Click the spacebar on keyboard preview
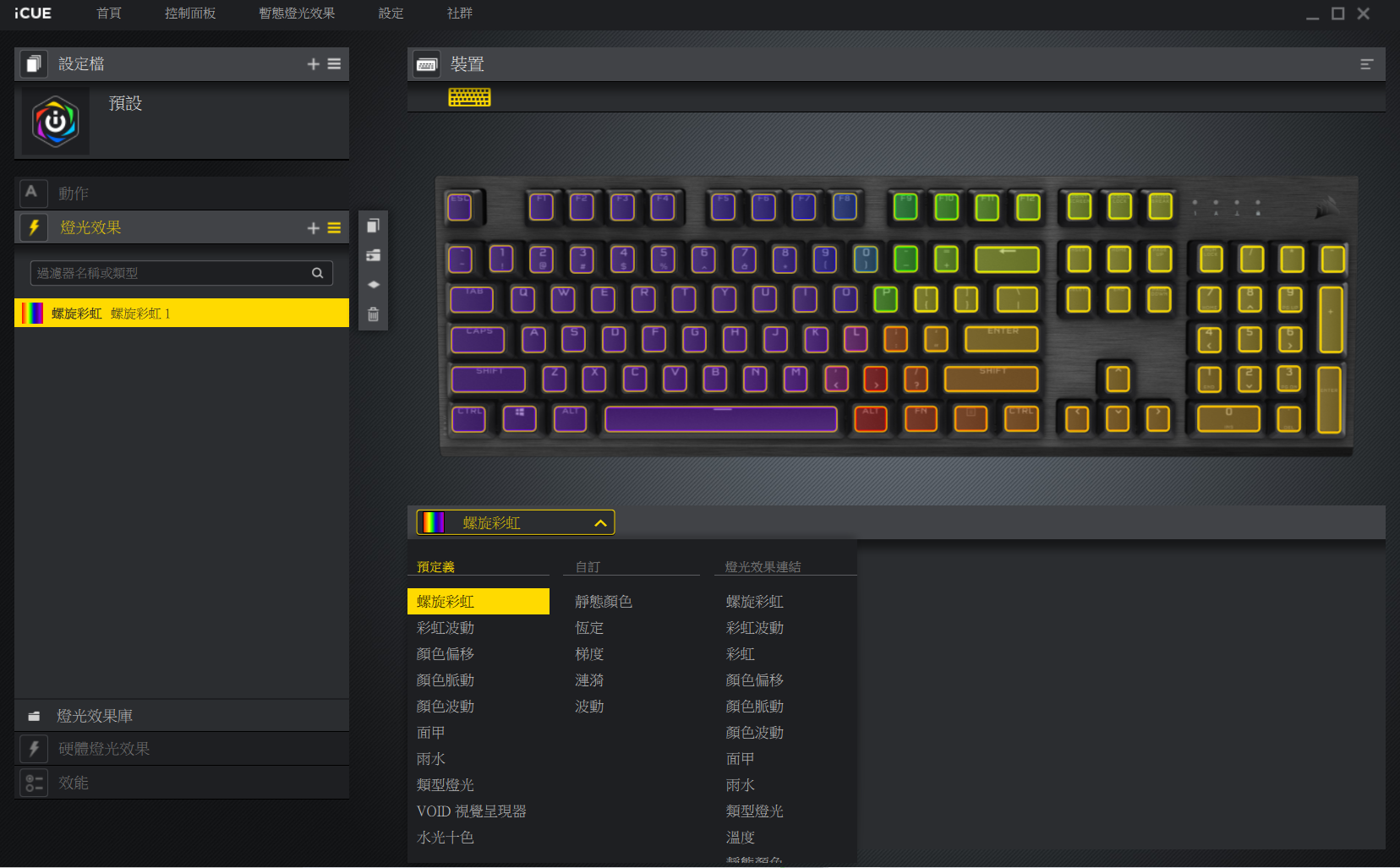The image size is (1400, 868). (721, 418)
